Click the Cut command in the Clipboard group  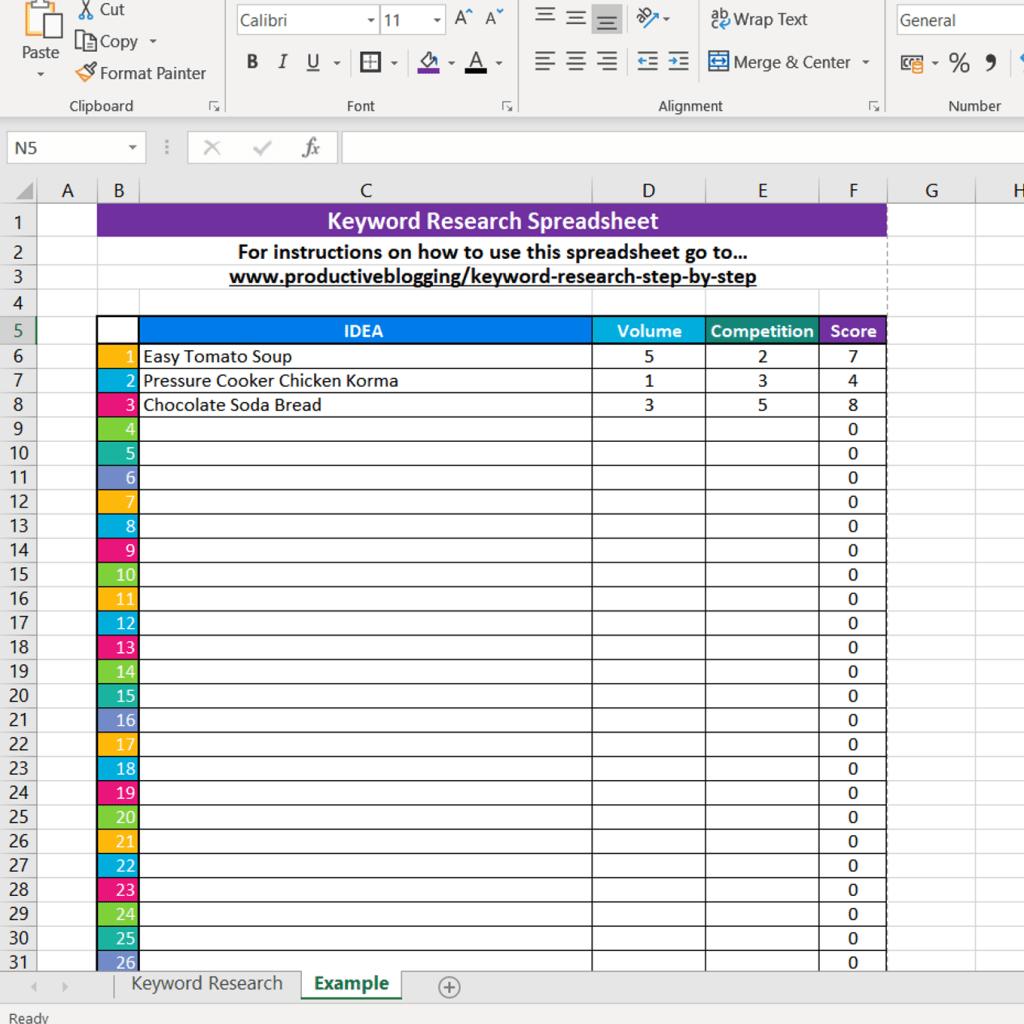pyautogui.click(x=101, y=10)
